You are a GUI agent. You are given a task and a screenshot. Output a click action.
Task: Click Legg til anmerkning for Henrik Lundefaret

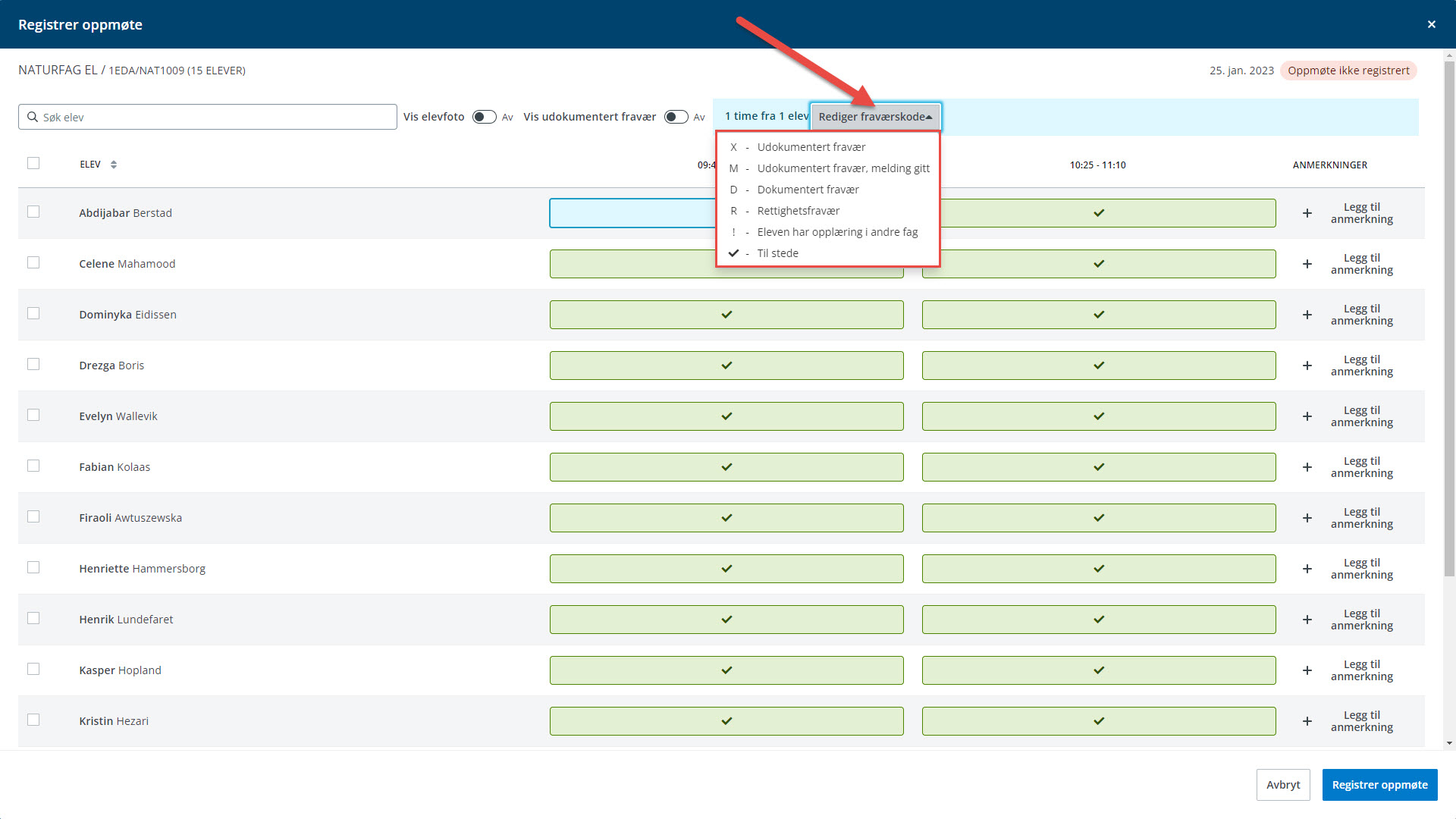point(1361,620)
